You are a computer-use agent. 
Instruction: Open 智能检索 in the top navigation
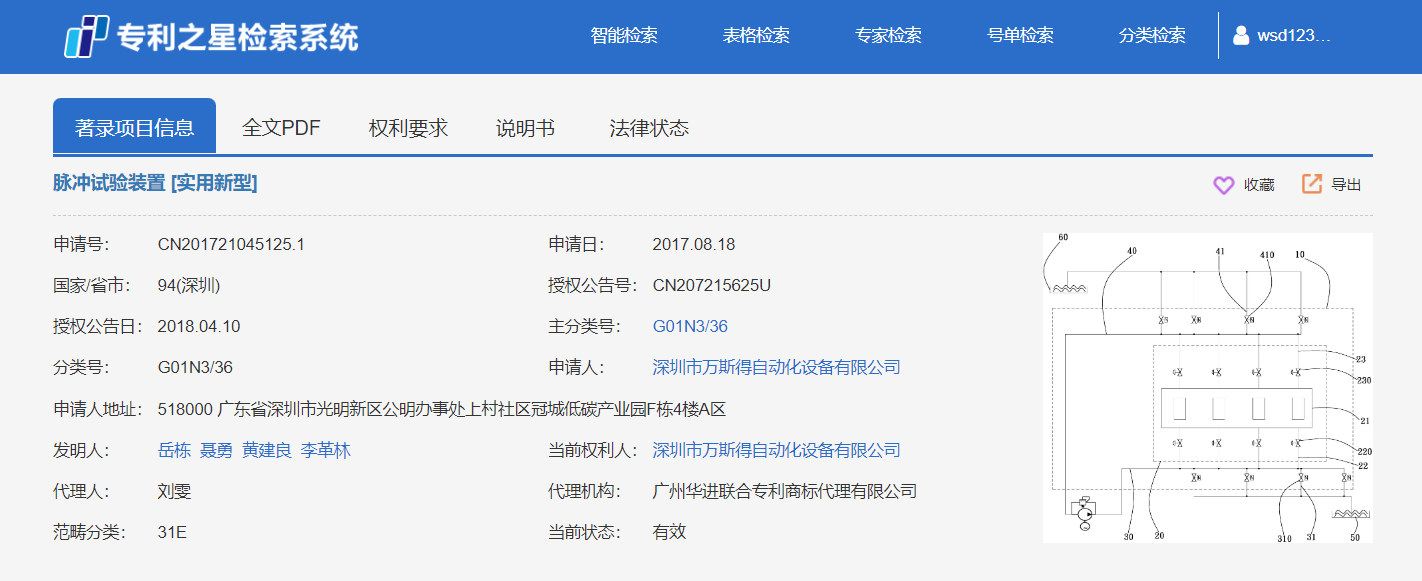coord(624,36)
